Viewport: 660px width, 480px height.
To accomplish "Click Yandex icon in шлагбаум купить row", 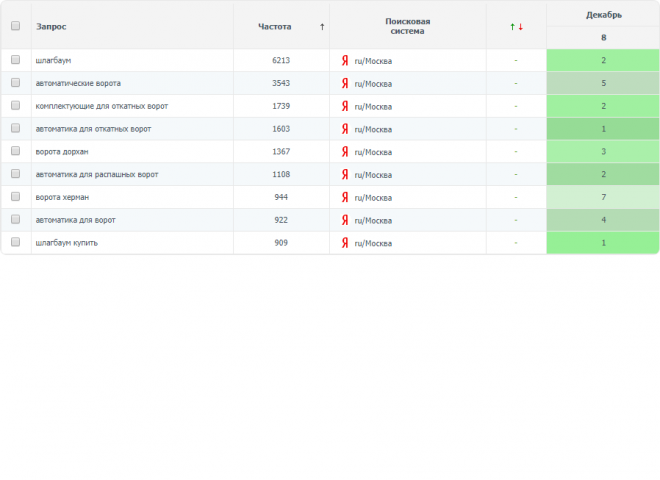I will point(345,243).
